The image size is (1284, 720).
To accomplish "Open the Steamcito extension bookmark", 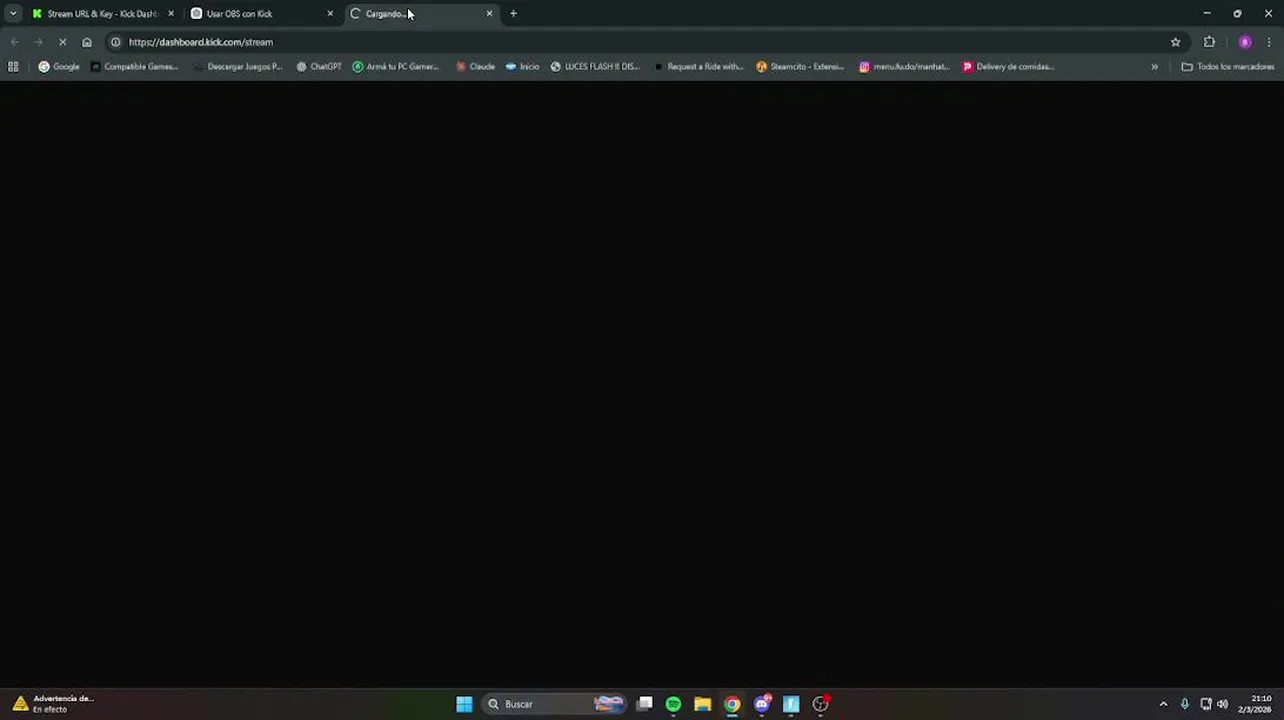I will (x=800, y=67).
